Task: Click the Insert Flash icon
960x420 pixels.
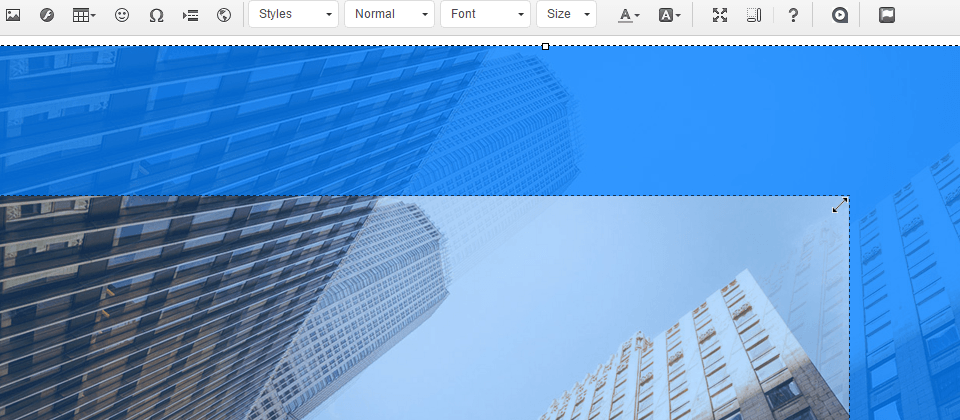Action: [46, 15]
